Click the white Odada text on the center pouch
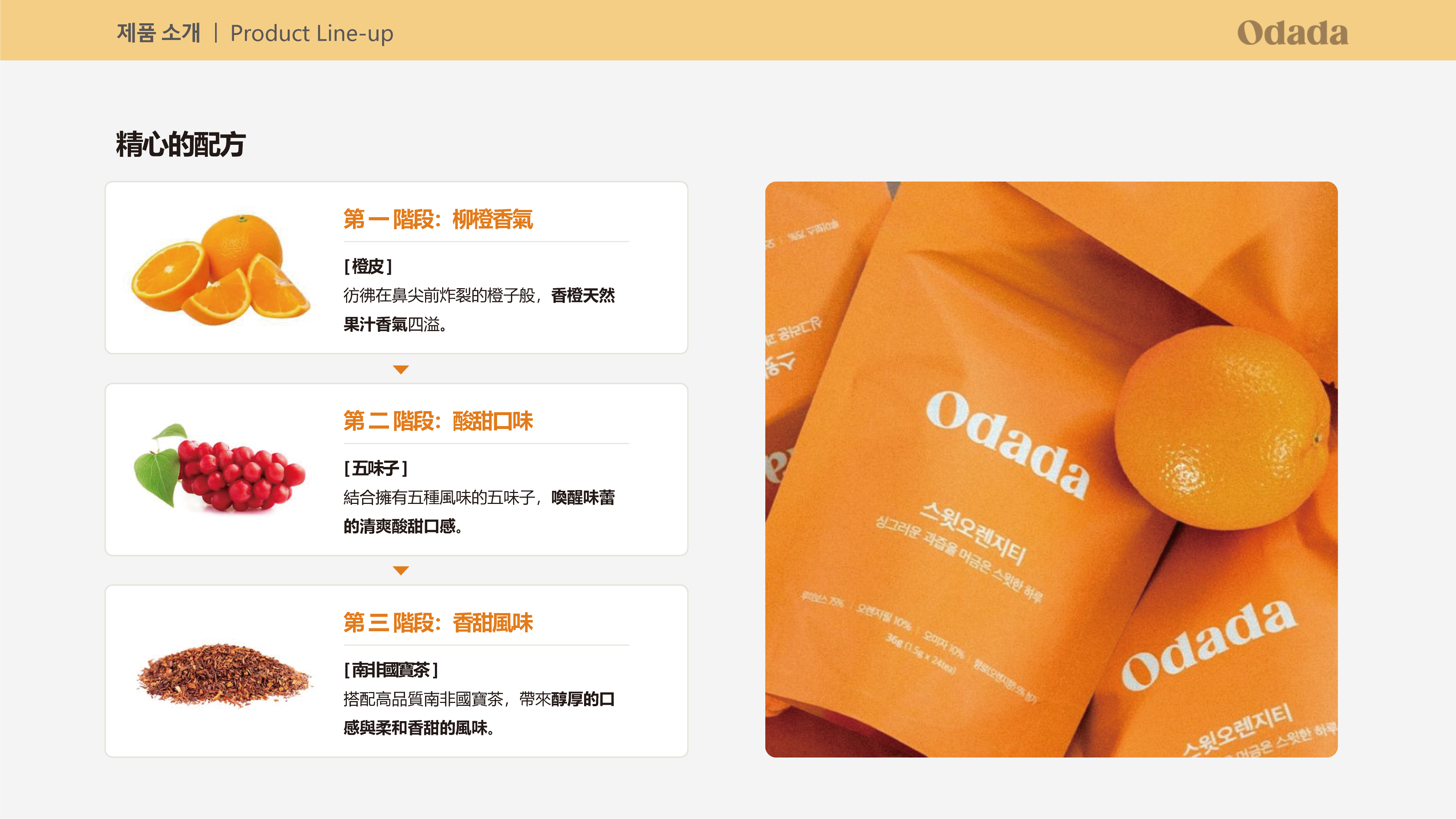 click(1008, 444)
